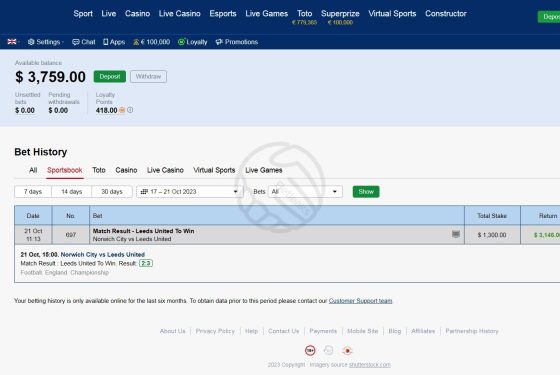Image resolution: width=560 pixels, height=375 pixels.
Task: Switch to the Casino bet history tab
Action: tap(126, 170)
